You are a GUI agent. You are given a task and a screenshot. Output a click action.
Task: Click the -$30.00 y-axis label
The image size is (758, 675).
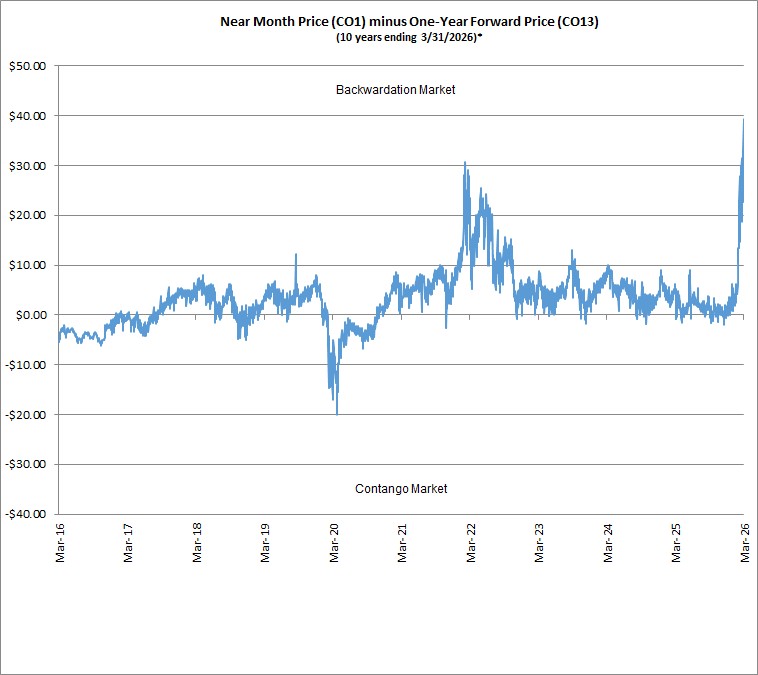click(x=26, y=464)
